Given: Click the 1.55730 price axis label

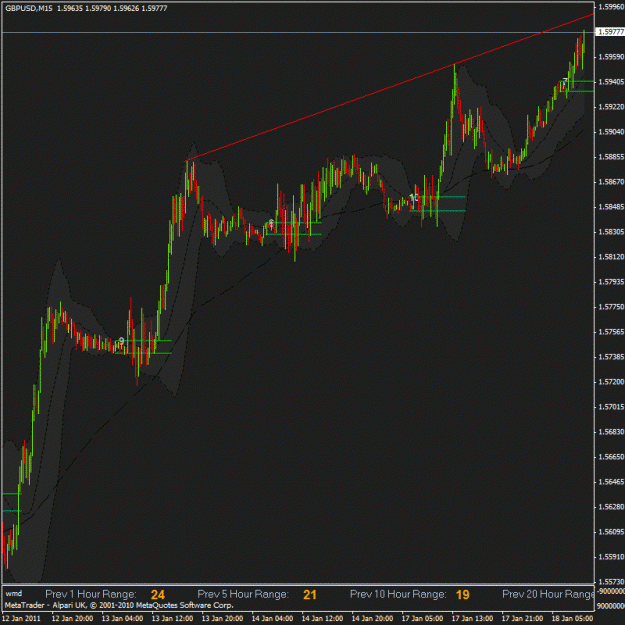Looking at the screenshot, I should click(611, 582).
